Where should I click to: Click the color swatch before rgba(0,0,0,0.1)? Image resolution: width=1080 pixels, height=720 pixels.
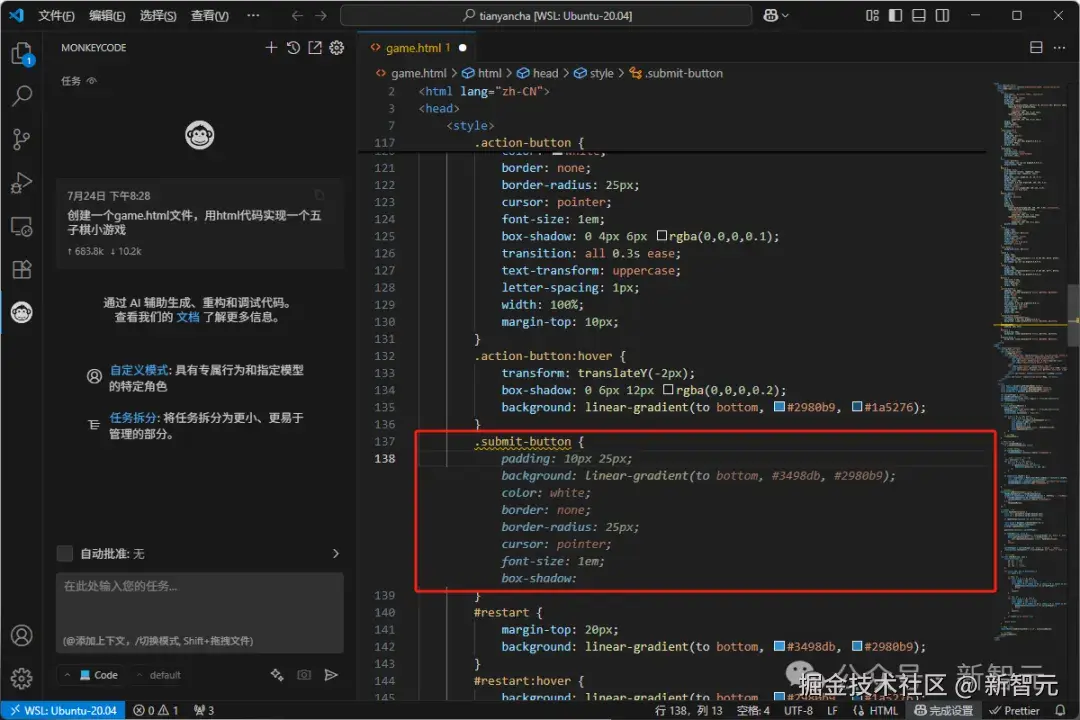click(x=661, y=236)
